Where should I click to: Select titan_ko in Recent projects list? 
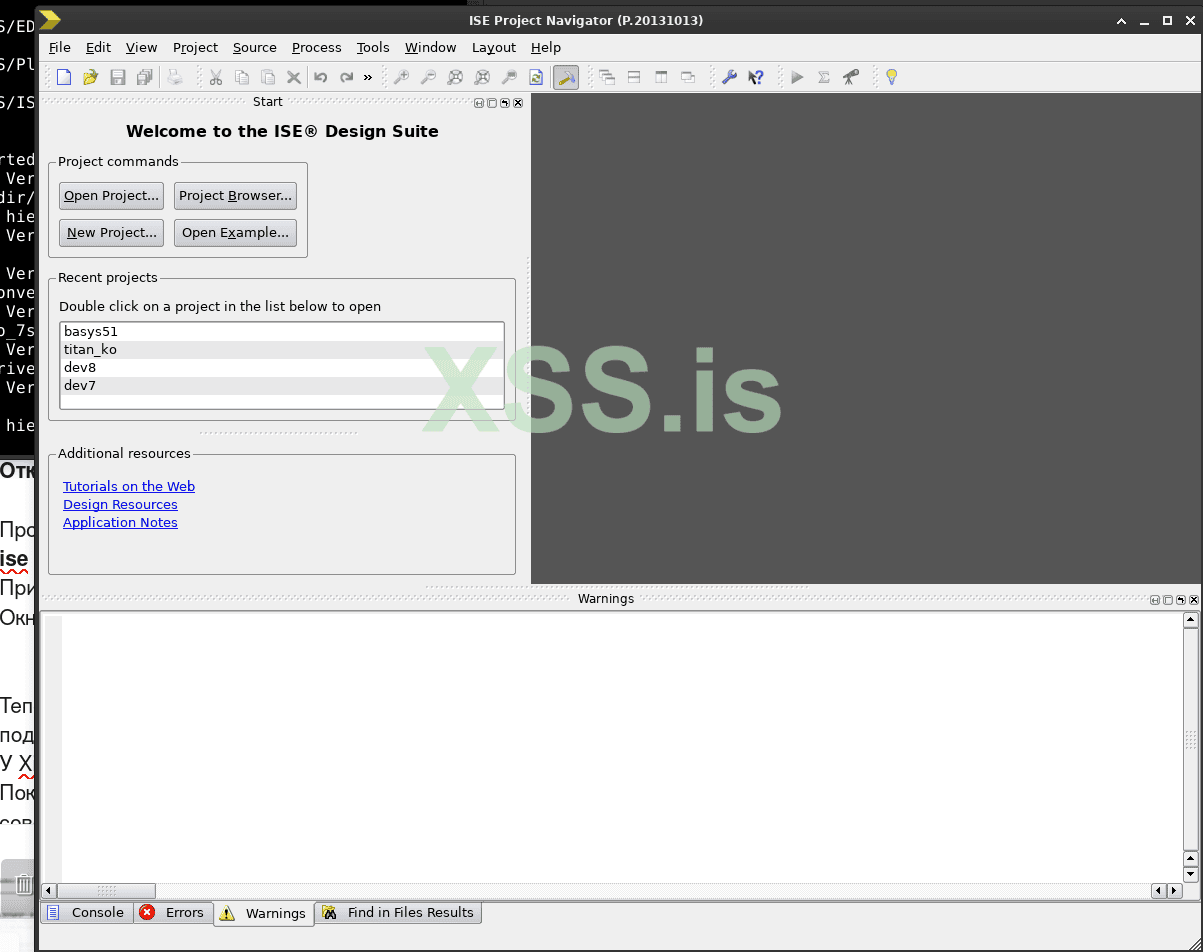(90, 349)
